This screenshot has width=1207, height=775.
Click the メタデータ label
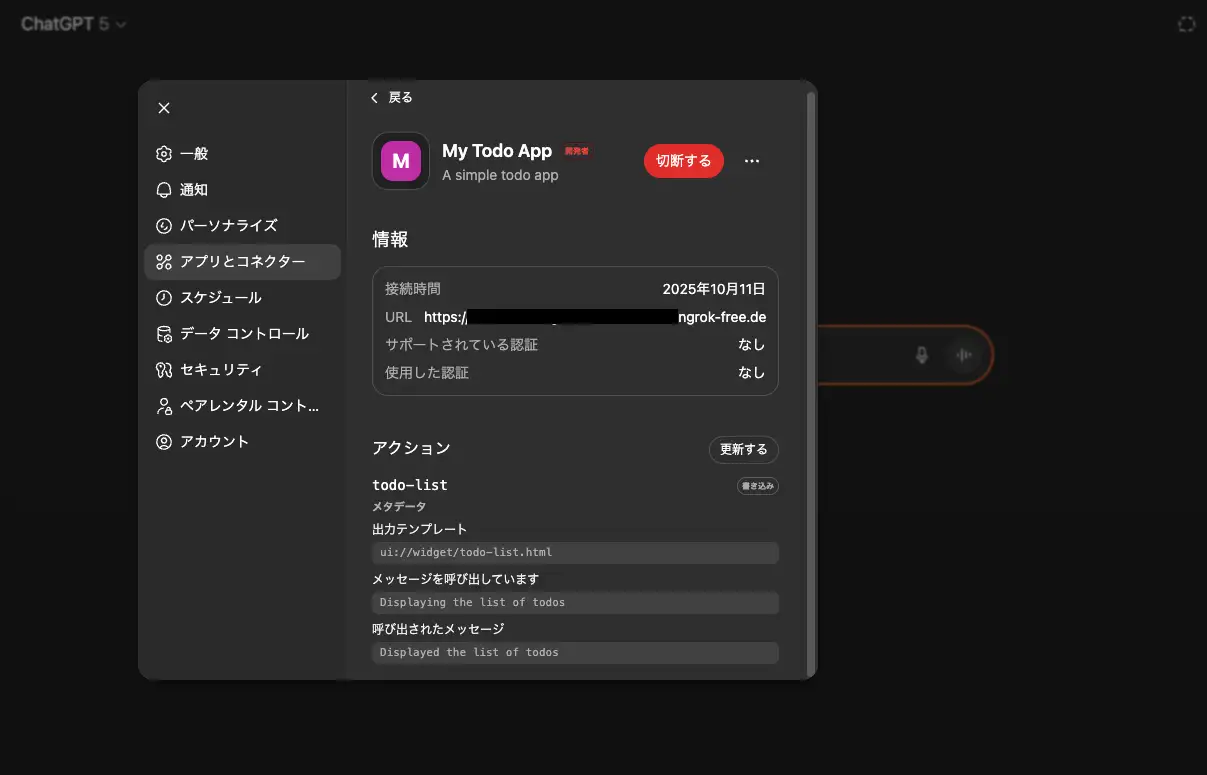coord(399,507)
